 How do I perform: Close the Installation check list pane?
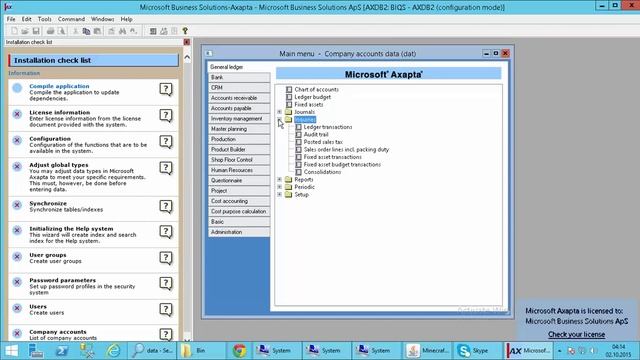[187, 42]
